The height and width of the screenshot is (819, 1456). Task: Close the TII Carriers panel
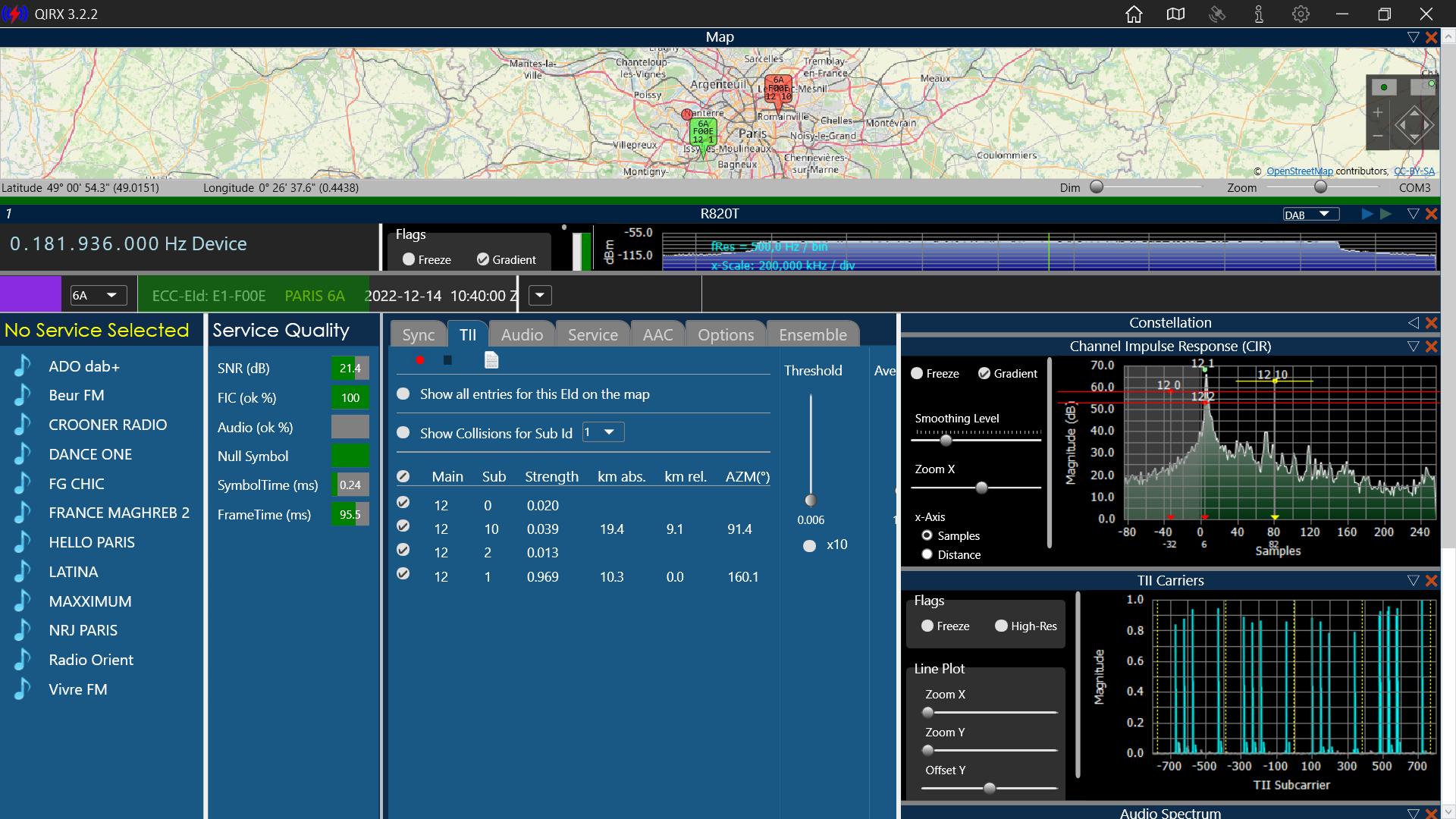point(1432,581)
